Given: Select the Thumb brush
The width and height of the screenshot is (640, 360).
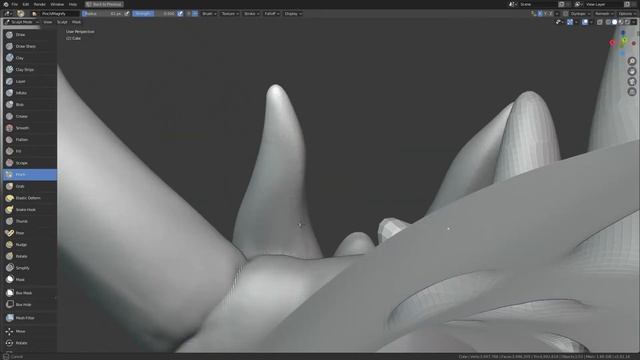Looking at the screenshot, I should (x=29, y=221).
